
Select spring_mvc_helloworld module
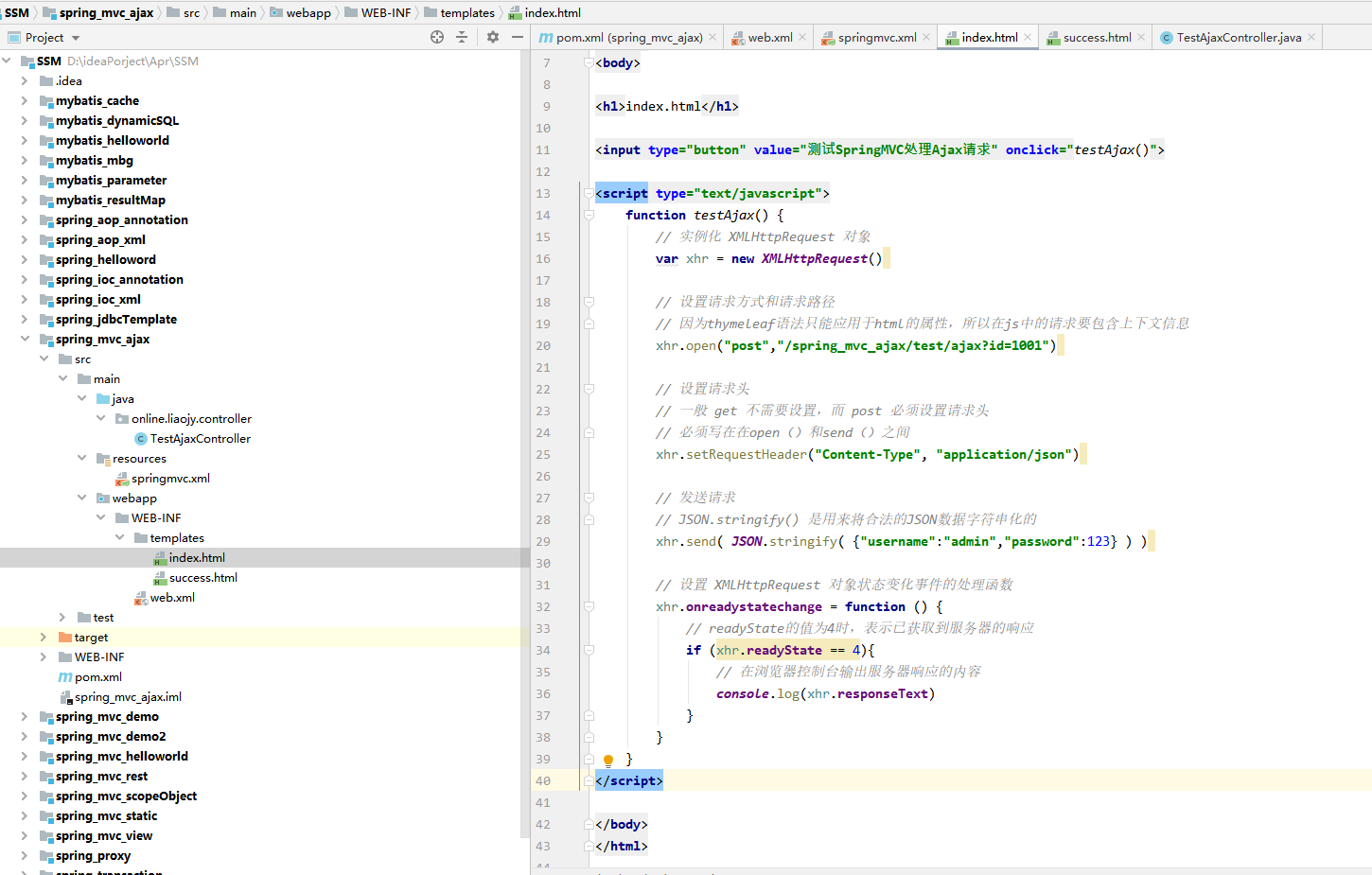click(114, 756)
